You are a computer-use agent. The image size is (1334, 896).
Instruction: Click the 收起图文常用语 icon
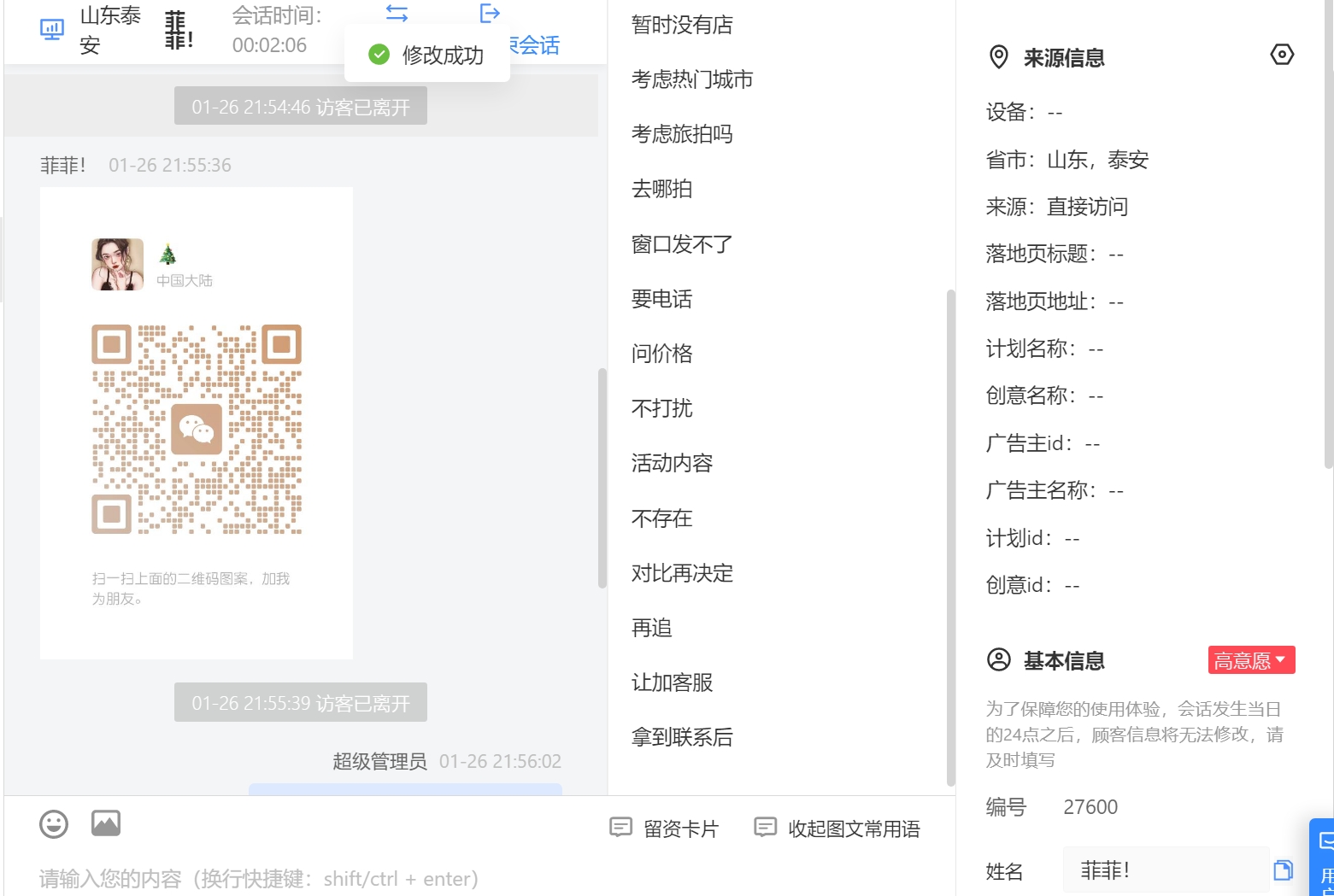(x=766, y=827)
